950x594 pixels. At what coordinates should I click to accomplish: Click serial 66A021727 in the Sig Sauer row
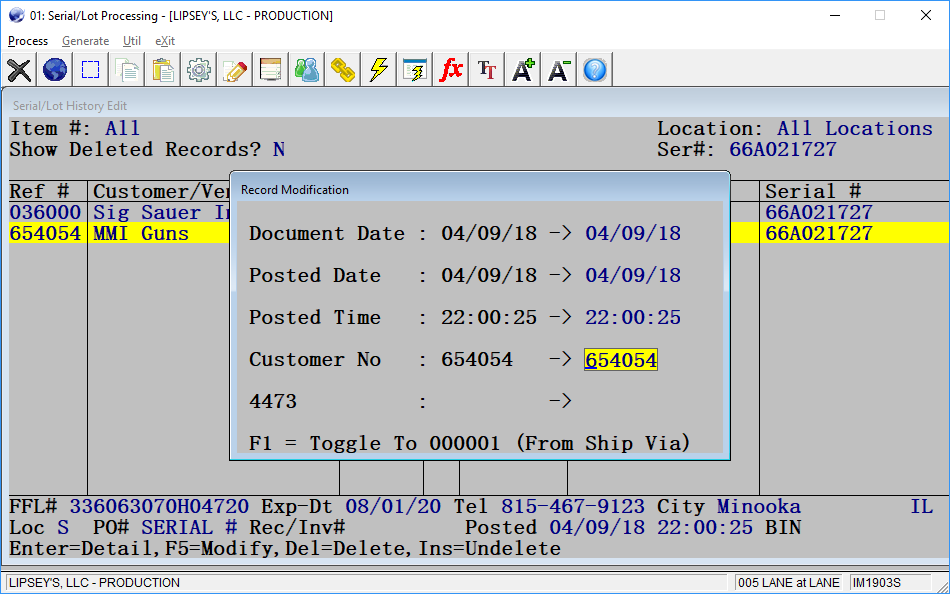pyautogui.click(x=819, y=213)
